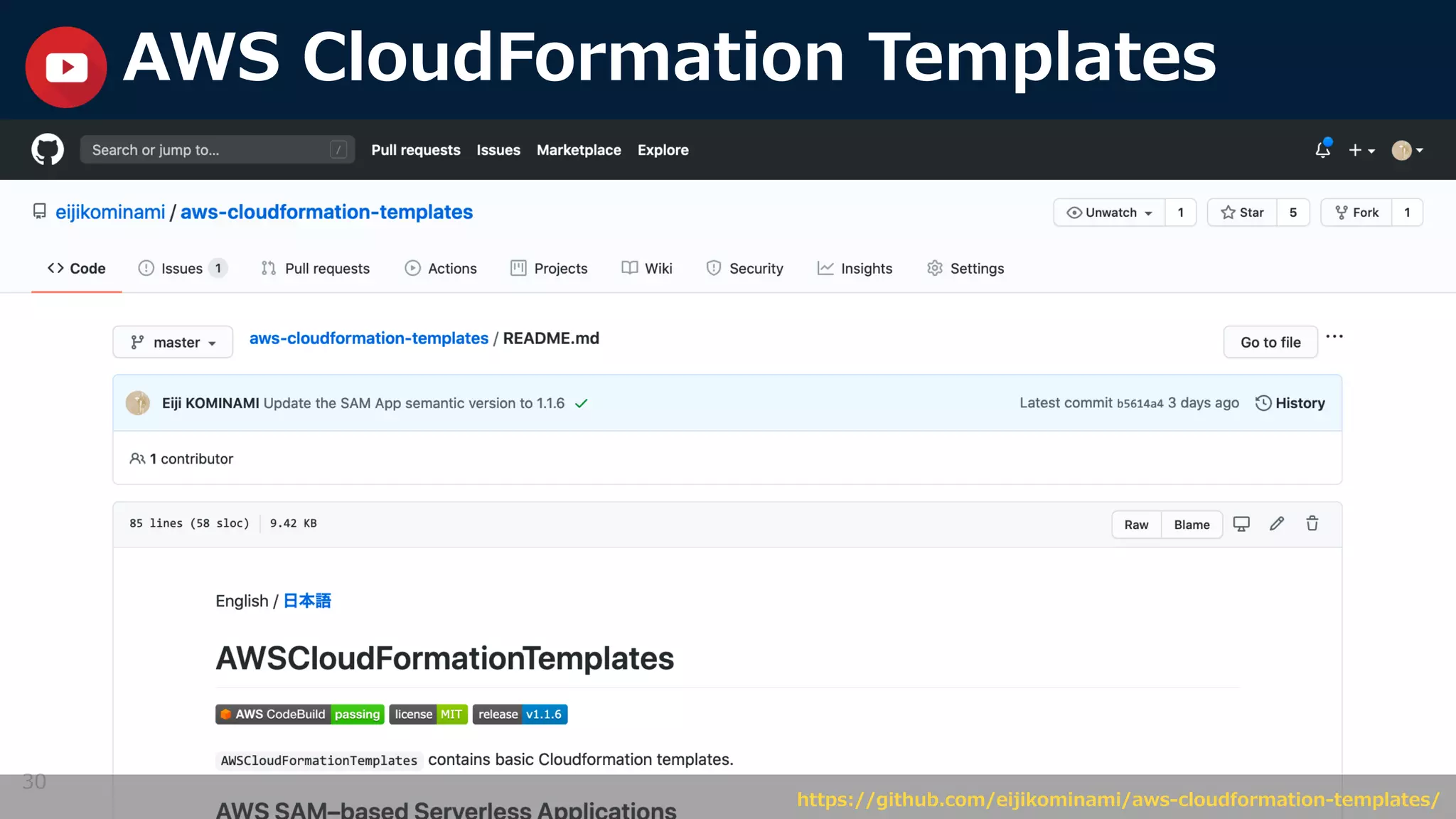Switch to the repository Pull requests tab
1456x819 pixels.
click(x=315, y=268)
